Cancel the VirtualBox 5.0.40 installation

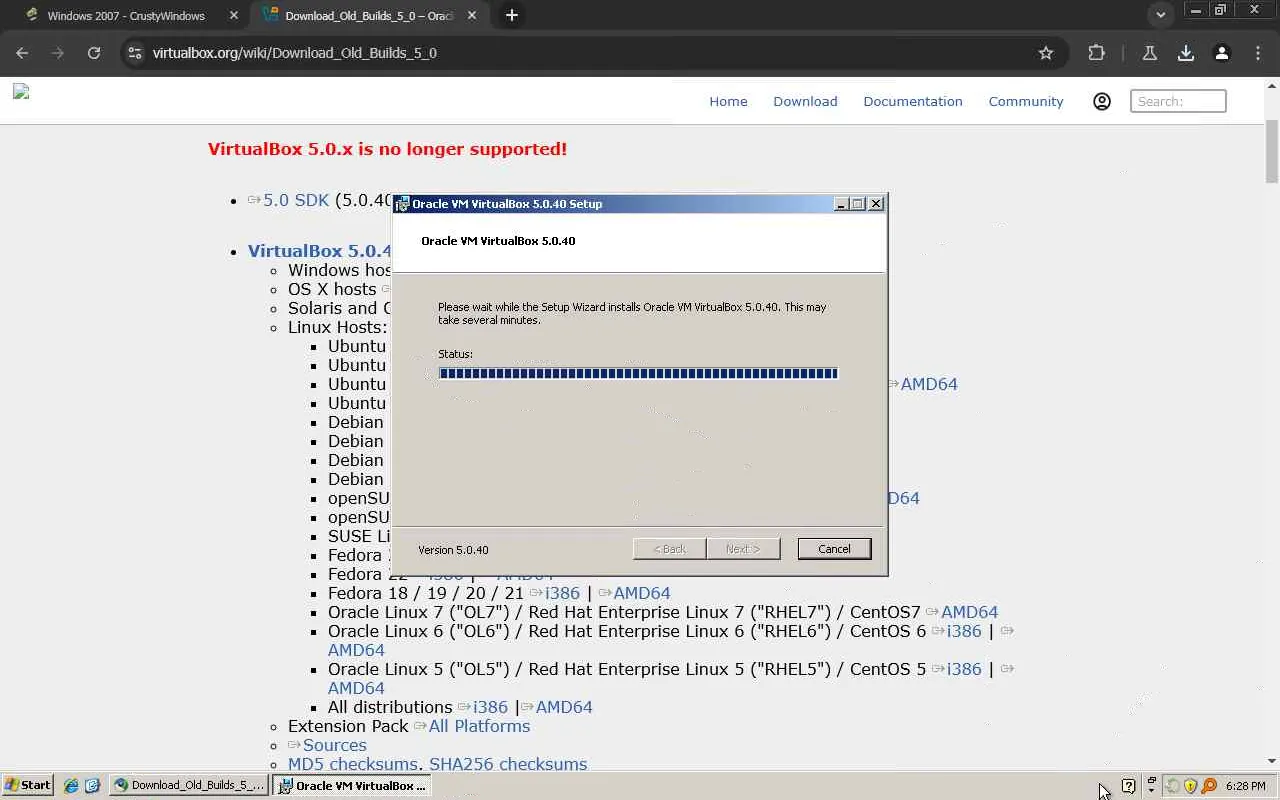[834, 549]
